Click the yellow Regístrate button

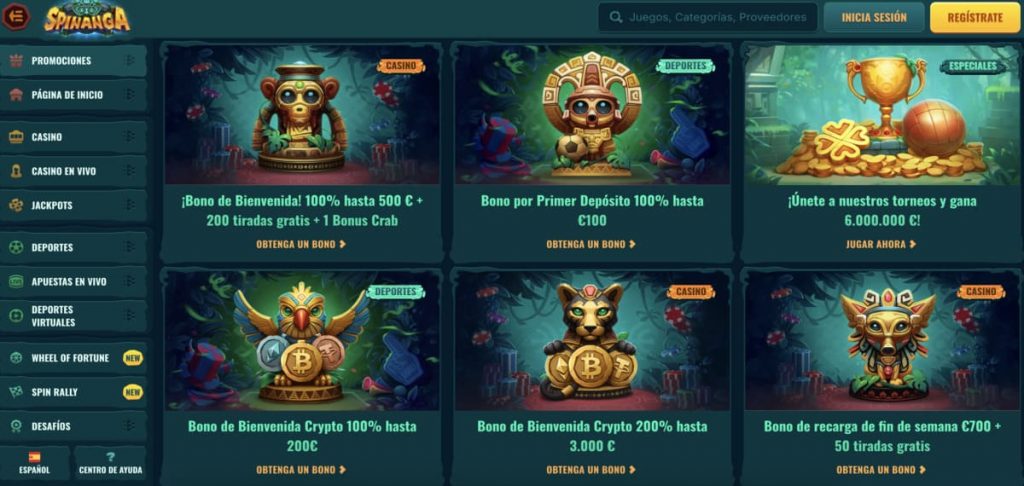coord(975,18)
